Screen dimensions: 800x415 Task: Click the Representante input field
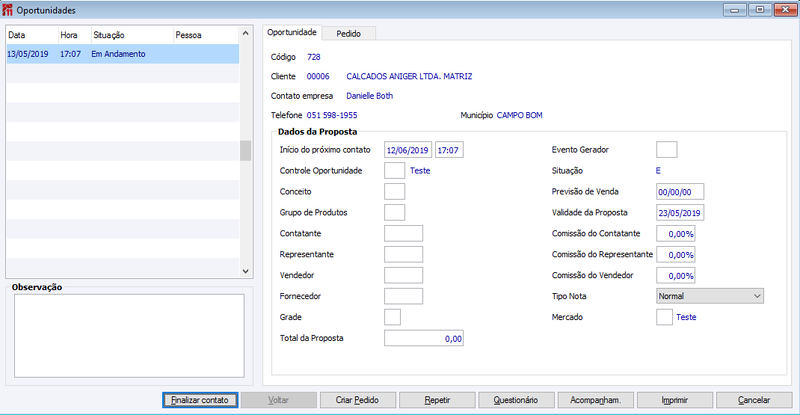tap(403, 254)
